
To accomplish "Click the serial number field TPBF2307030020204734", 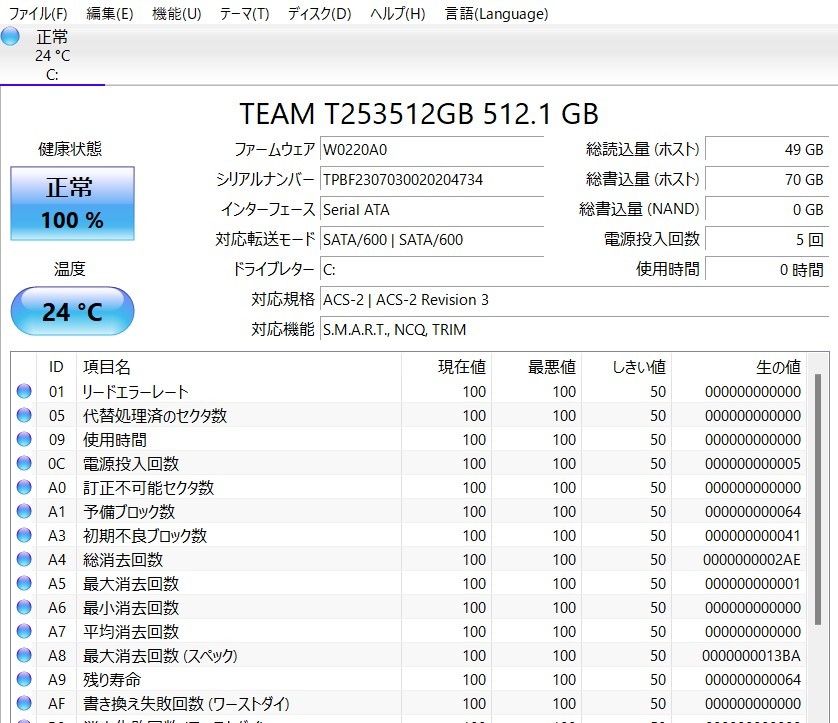I will pos(432,180).
